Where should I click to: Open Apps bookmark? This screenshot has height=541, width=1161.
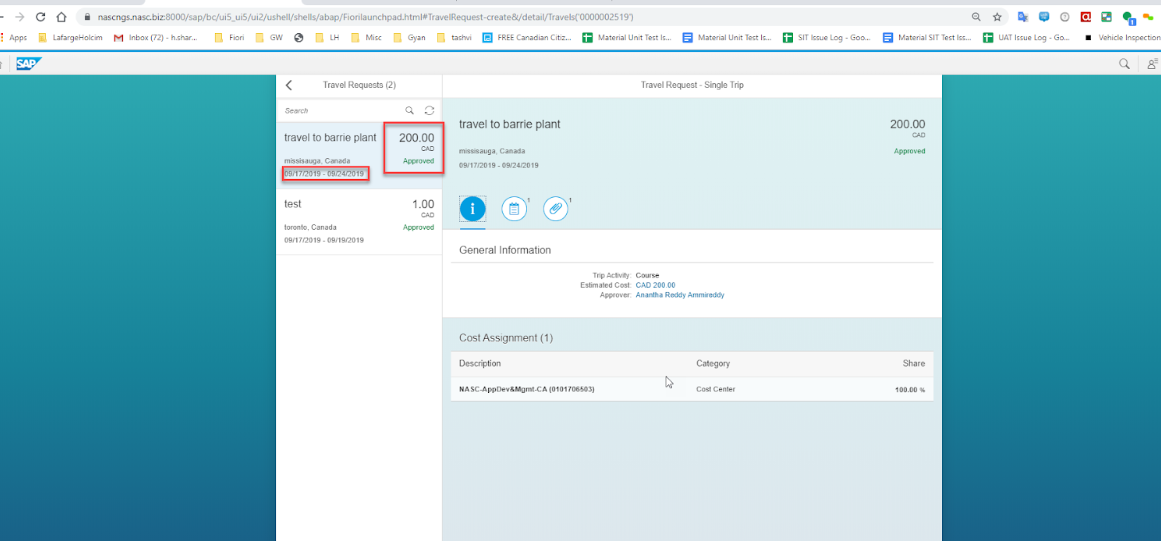(14, 37)
